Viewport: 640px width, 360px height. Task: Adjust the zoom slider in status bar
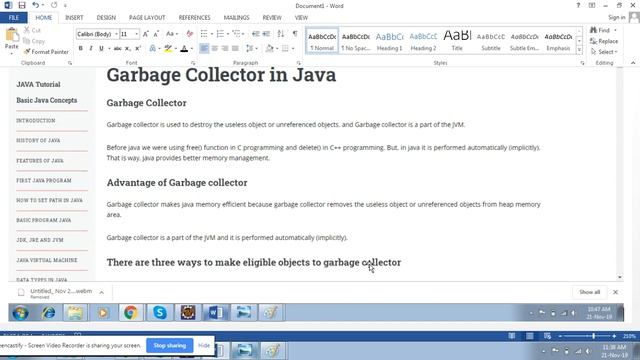click(593, 336)
